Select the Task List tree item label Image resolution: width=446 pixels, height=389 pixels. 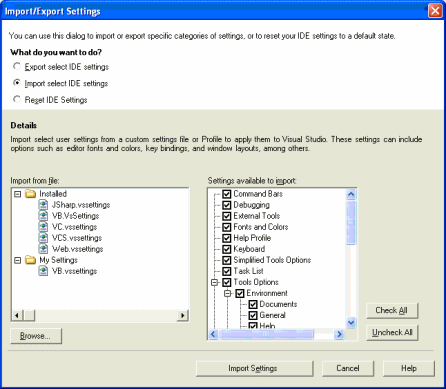[249, 271]
